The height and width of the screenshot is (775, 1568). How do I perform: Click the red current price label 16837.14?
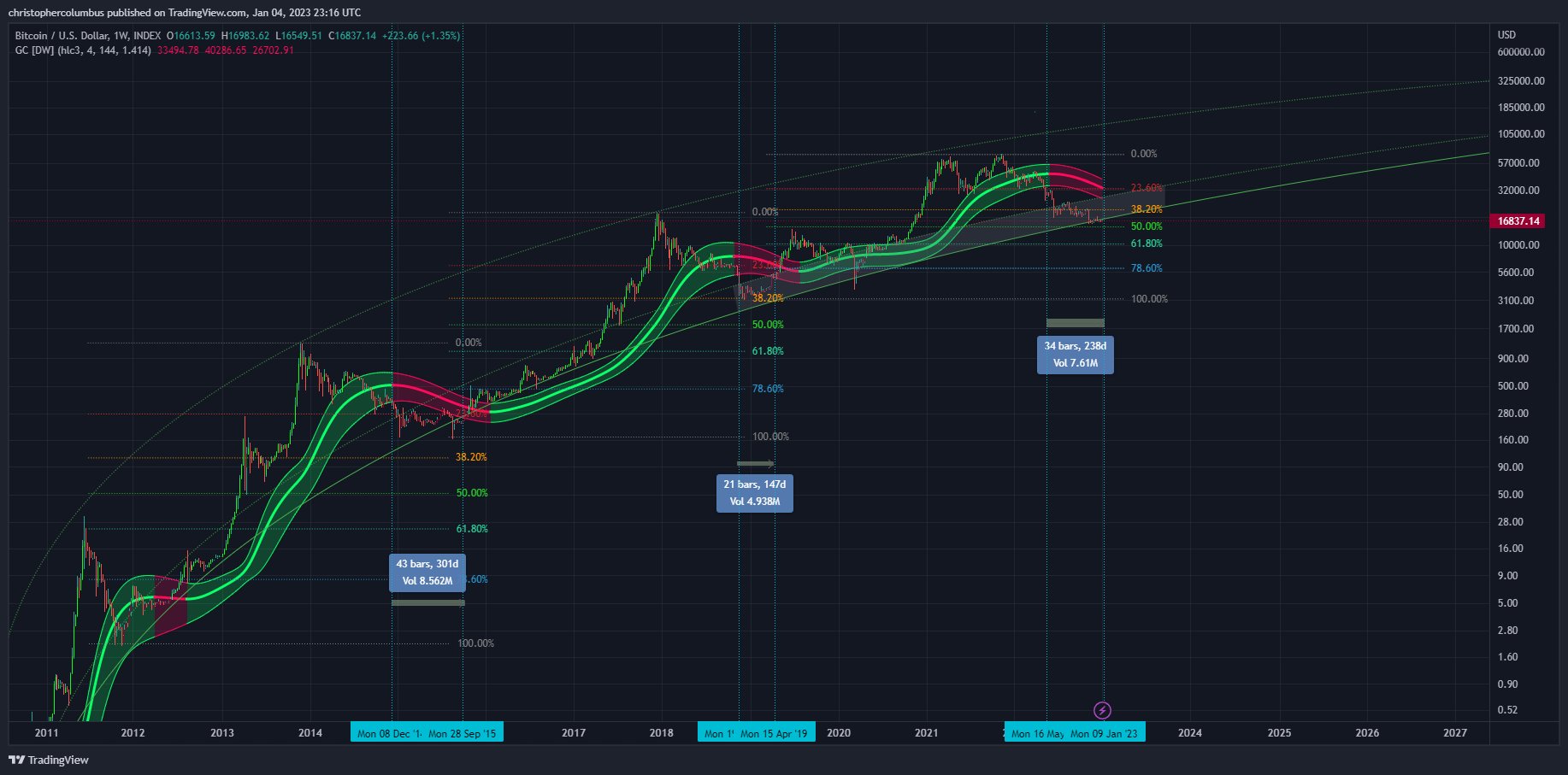tap(1518, 220)
